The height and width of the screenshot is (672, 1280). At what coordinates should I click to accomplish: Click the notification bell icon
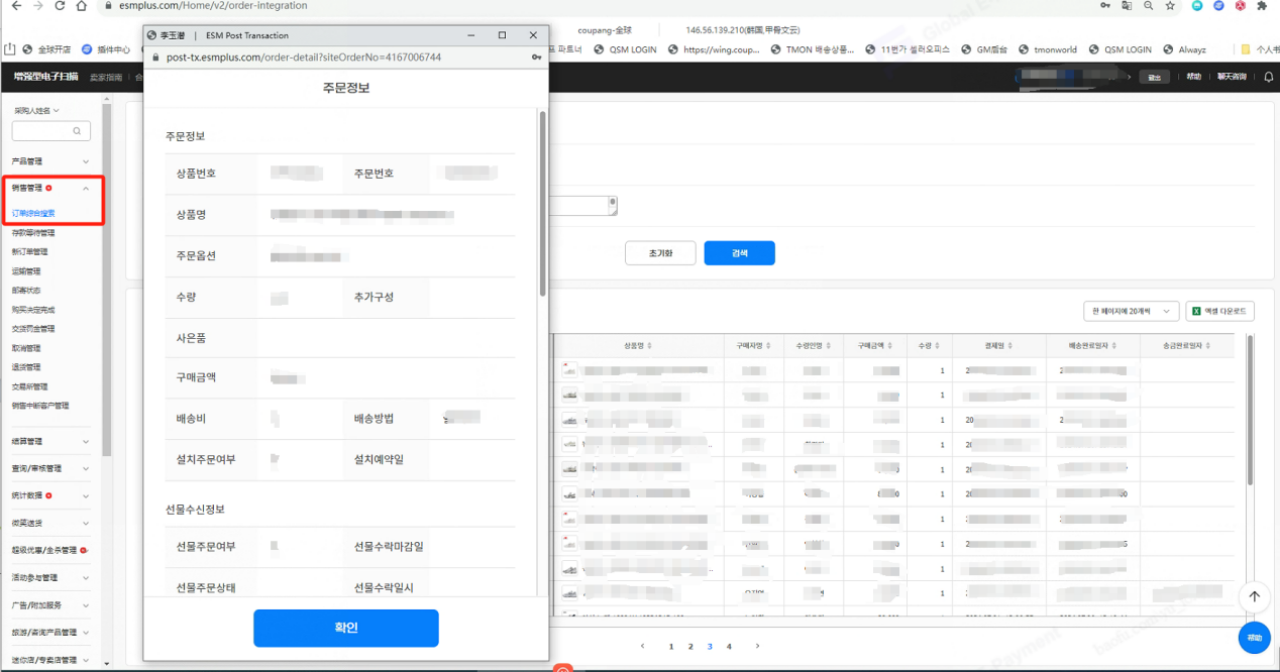pos(1269,77)
